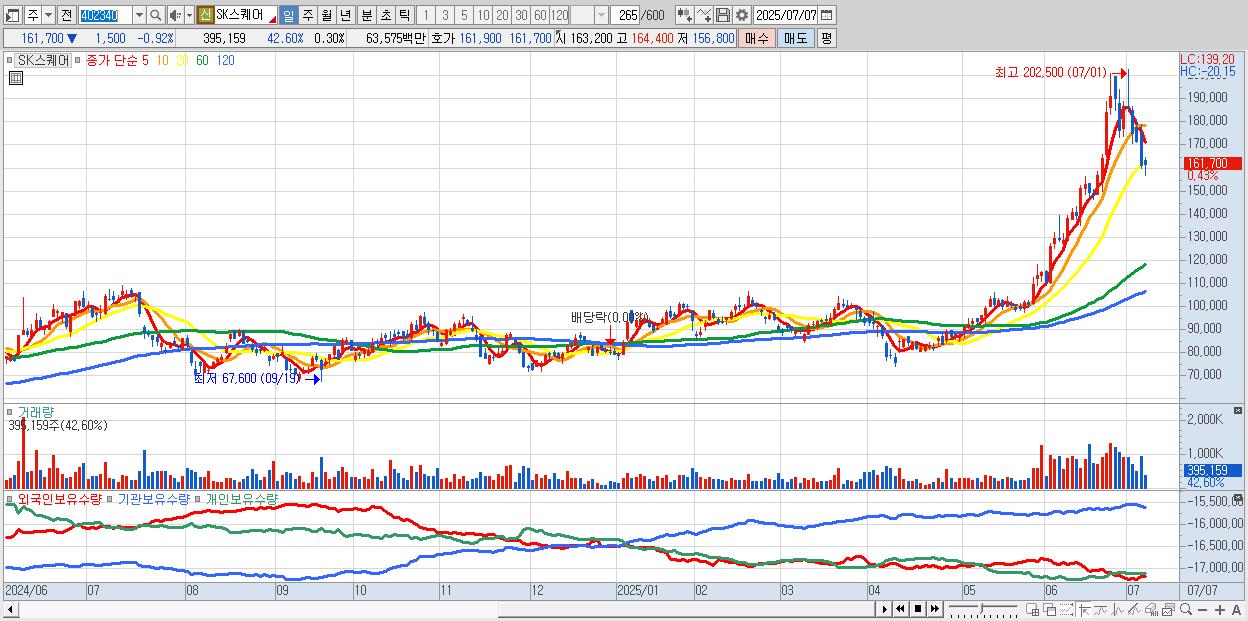Image resolution: width=1248 pixels, height=621 pixels.
Task: Click the window tile layout icon
Action: [x=1032, y=610]
